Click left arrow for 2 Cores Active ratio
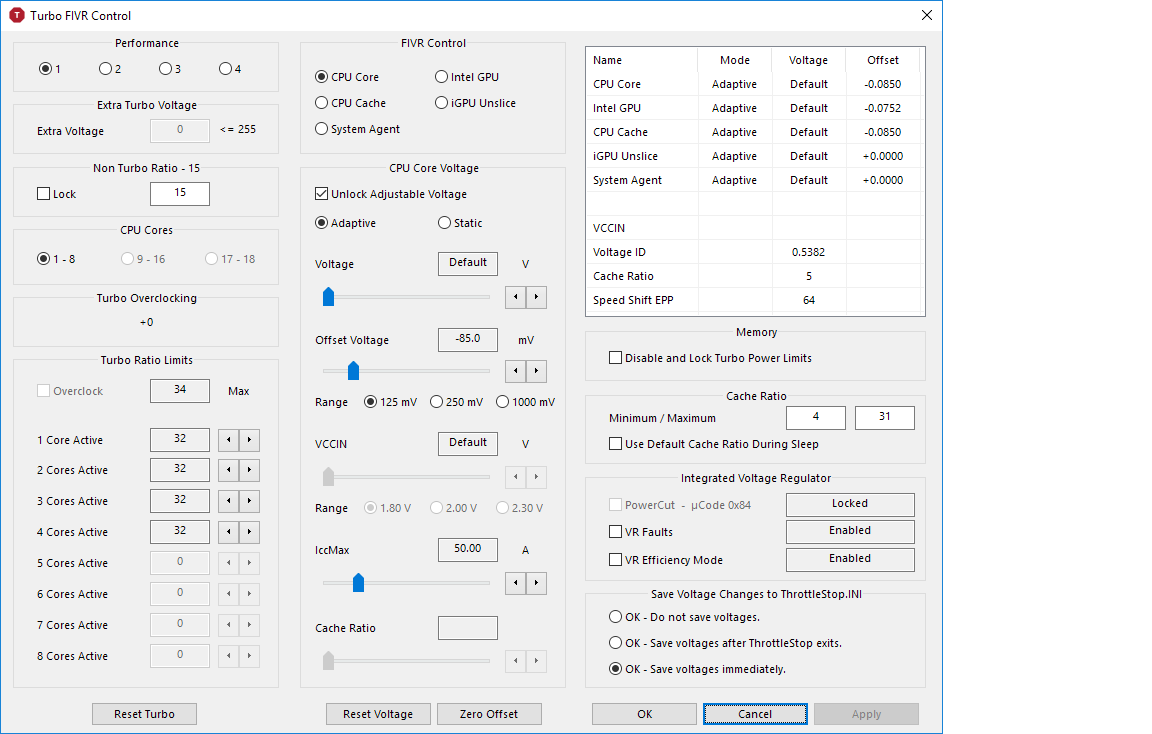 [x=229, y=470]
